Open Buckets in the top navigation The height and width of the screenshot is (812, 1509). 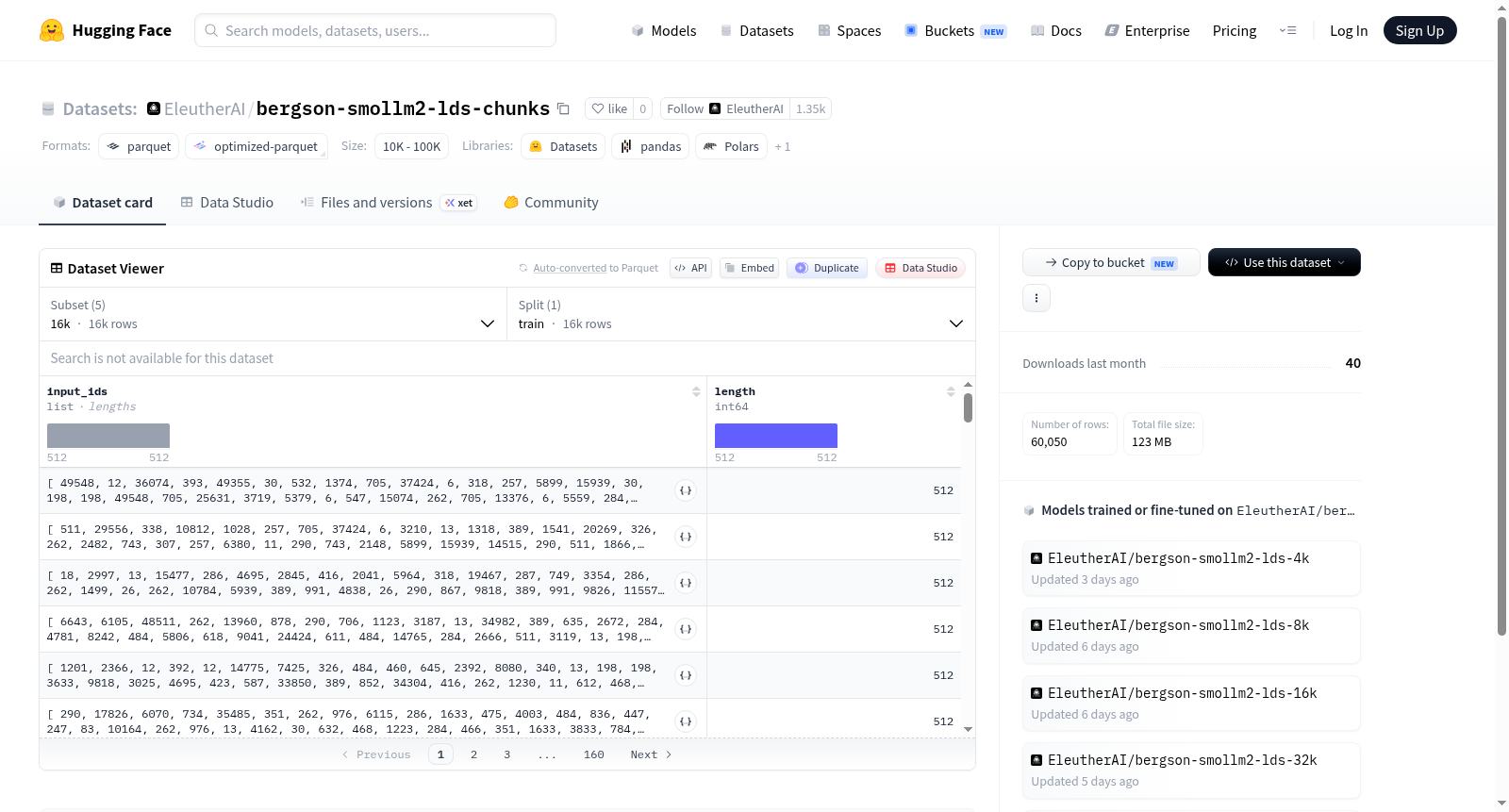tap(955, 31)
